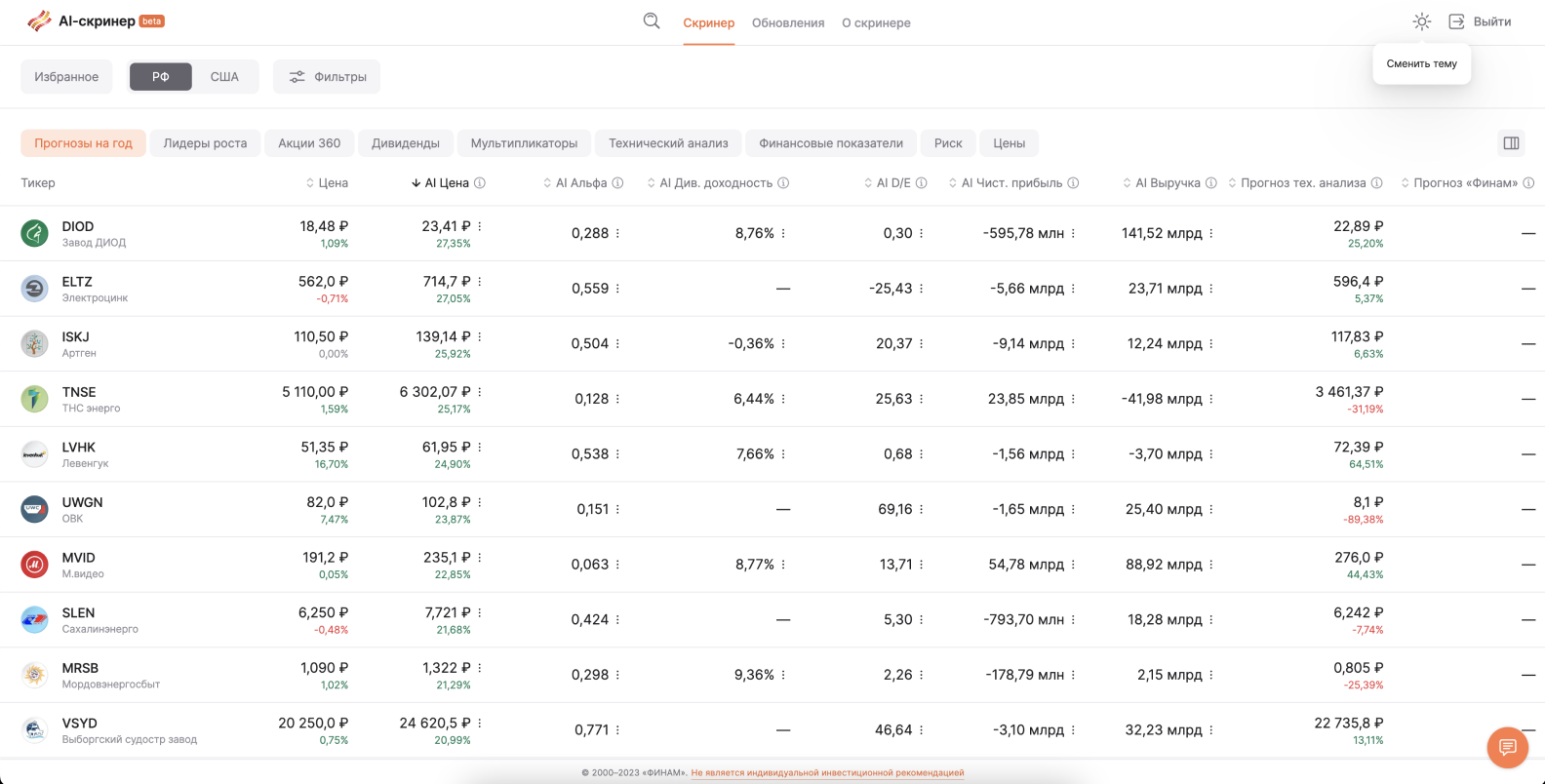Click the SLEN company logo
The height and width of the screenshot is (784, 1545).
click(34, 619)
